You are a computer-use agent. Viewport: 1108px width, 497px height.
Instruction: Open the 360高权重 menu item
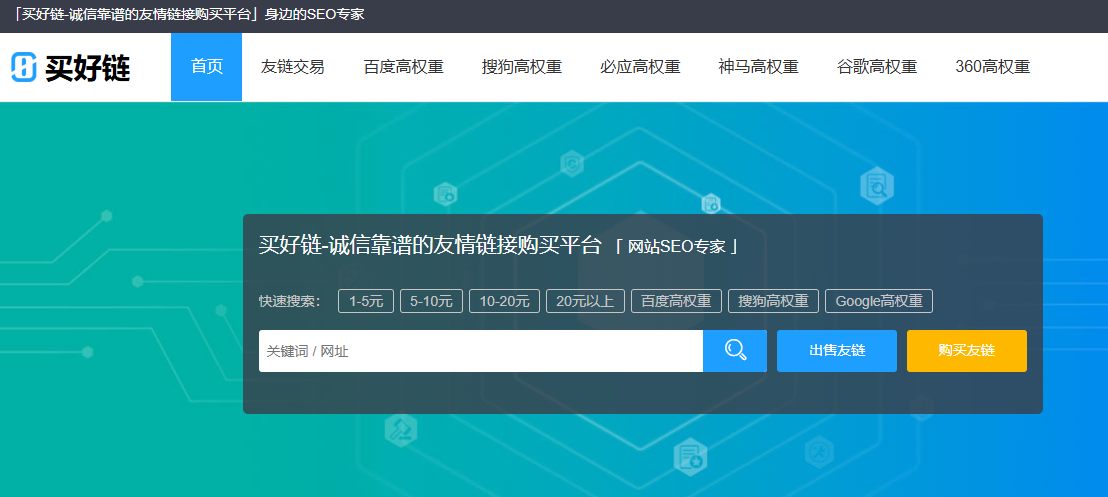tap(993, 67)
